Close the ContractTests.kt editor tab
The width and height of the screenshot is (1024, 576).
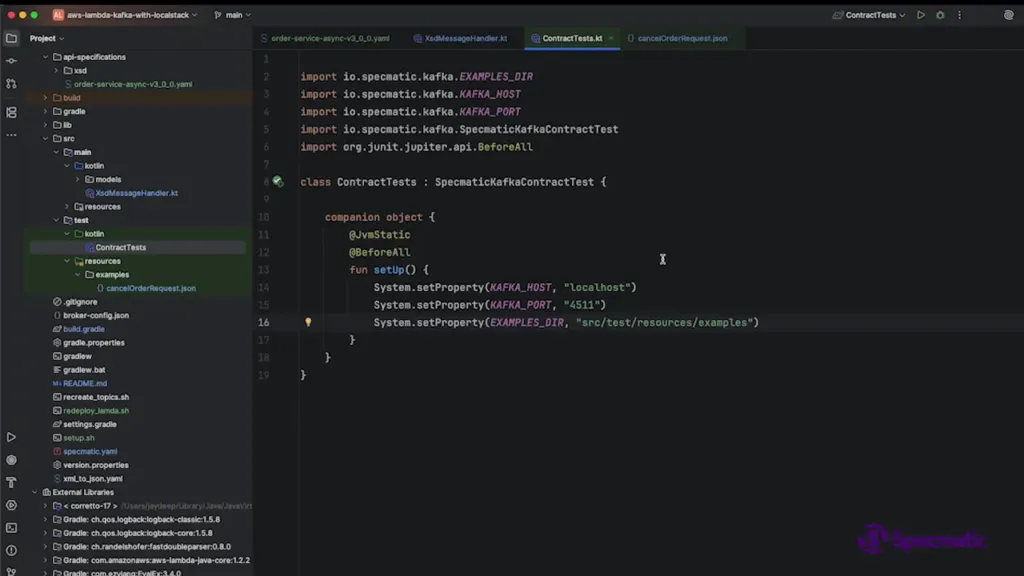611,38
